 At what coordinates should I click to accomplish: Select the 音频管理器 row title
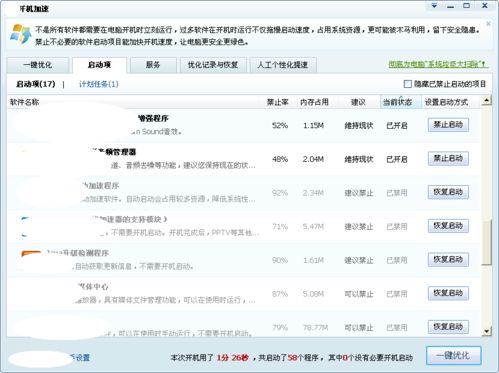pyautogui.click(x=114, y=152)
